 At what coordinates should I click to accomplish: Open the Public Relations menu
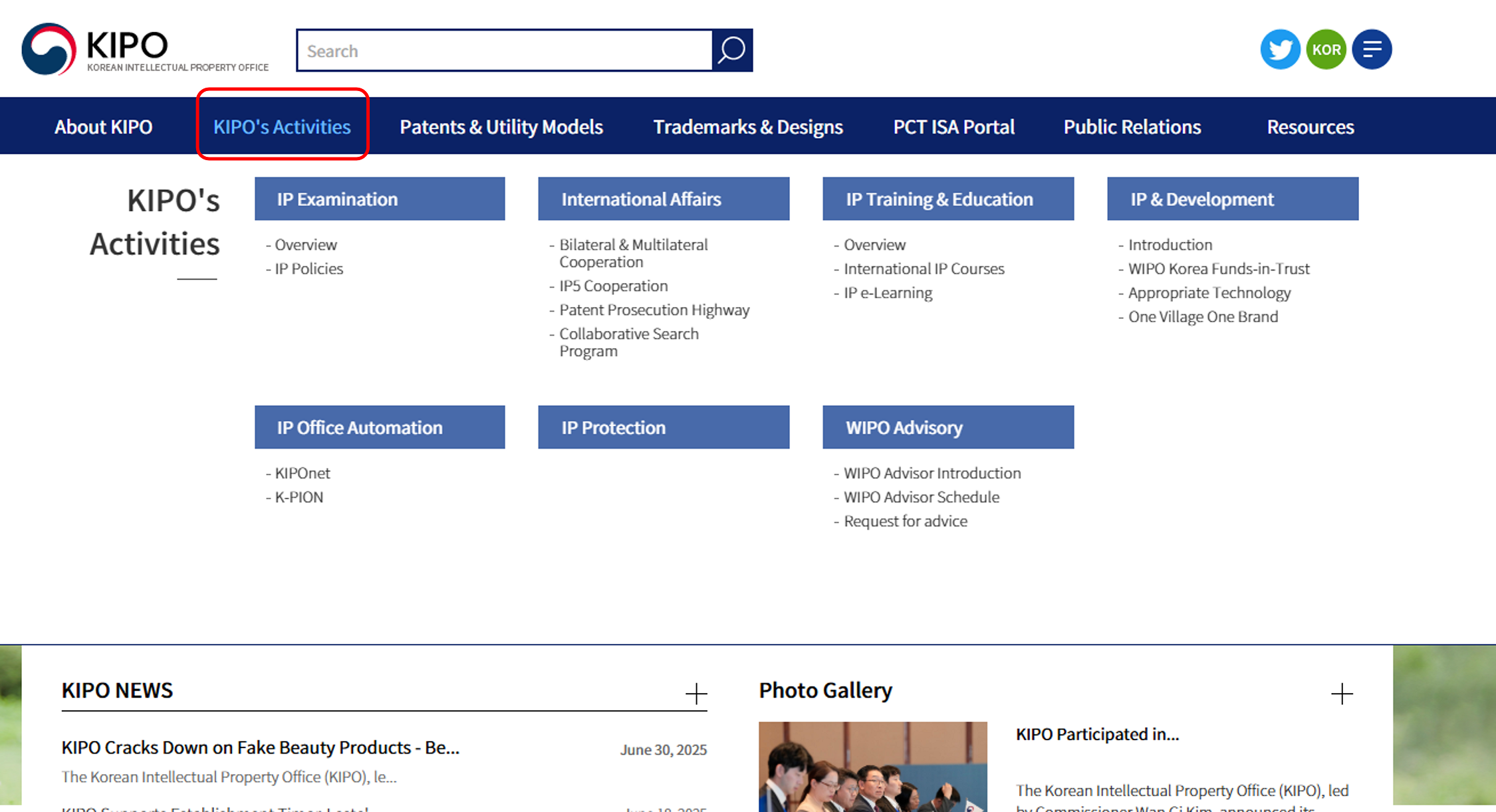click(1132, 126)
